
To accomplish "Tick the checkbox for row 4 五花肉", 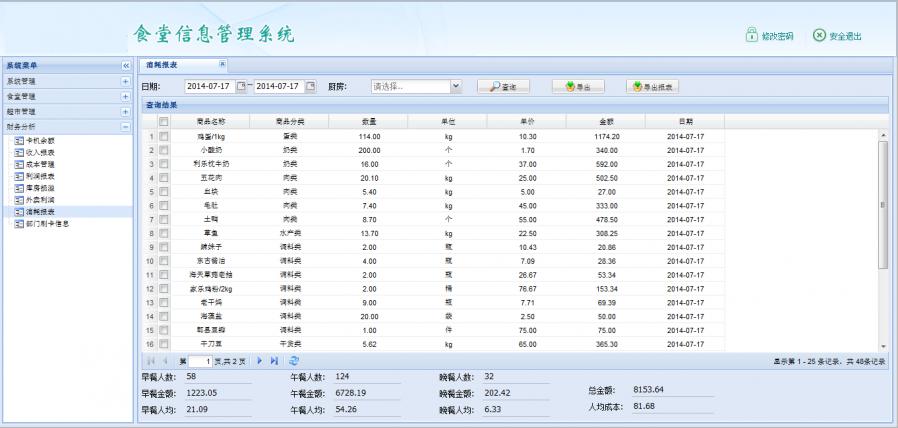I will pyautogui.click(x=163, y=177).
